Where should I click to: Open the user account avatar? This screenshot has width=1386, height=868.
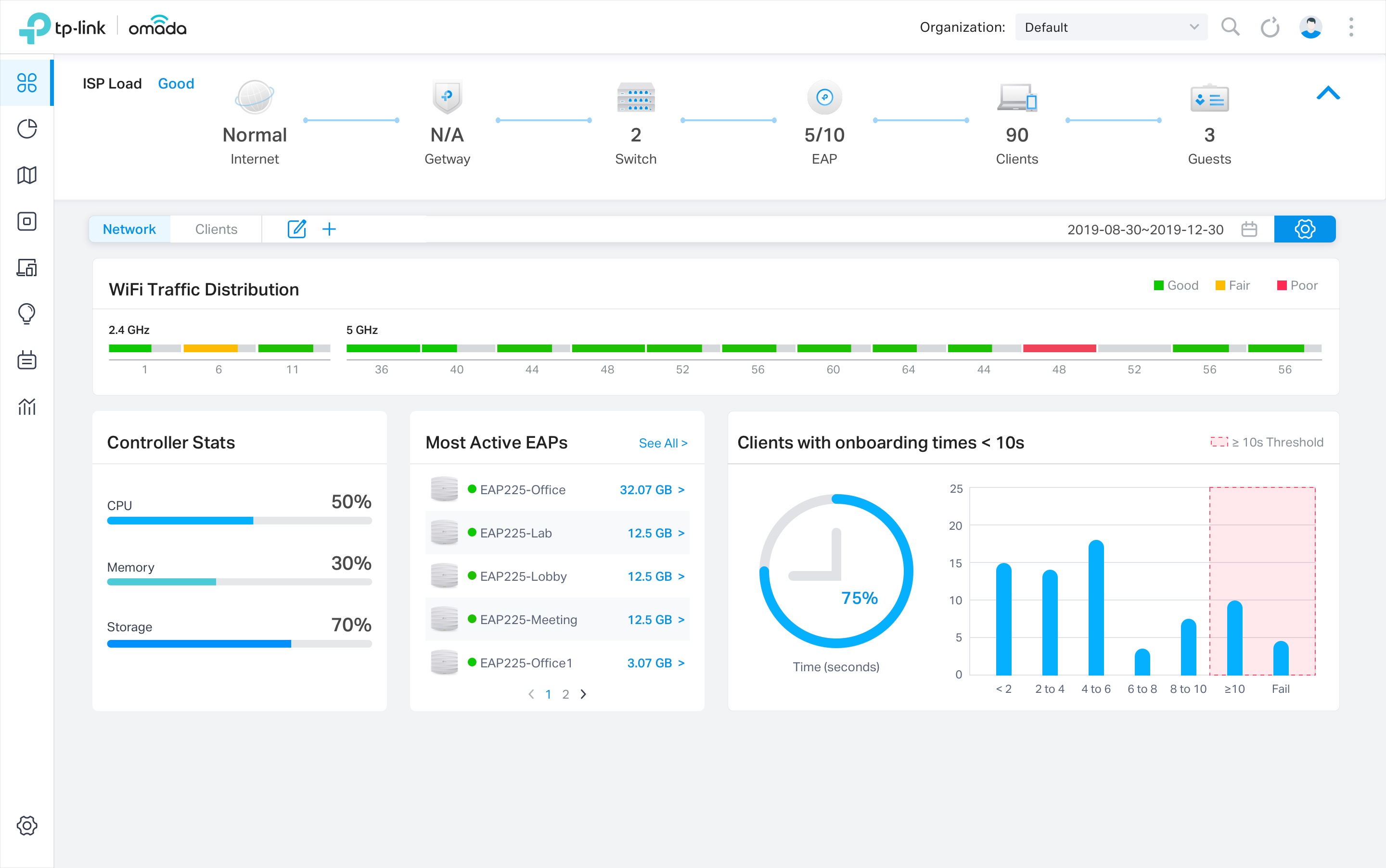tap(1311, 27)
